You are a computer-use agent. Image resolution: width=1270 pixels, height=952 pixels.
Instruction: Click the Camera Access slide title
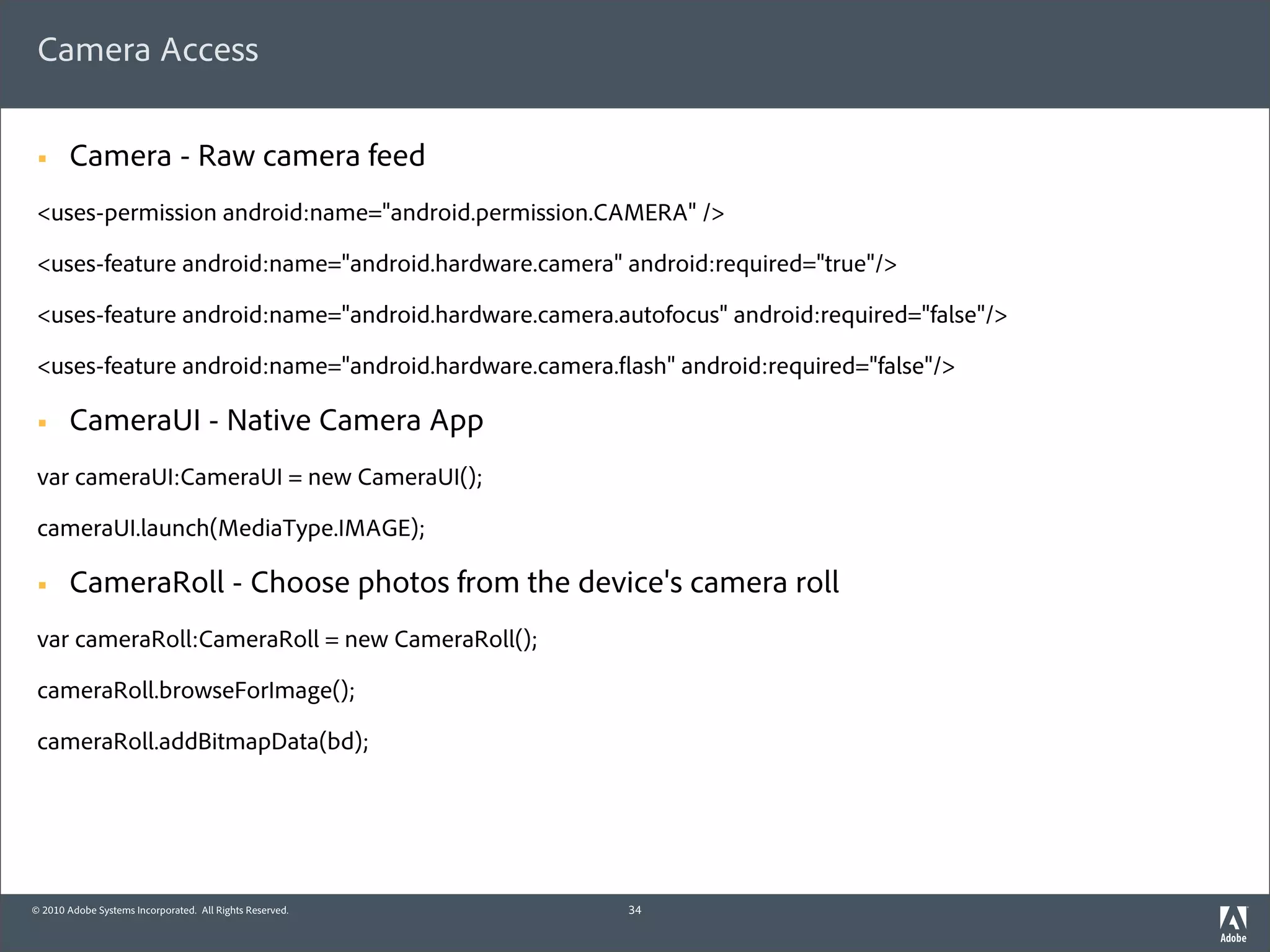(148, 50)
